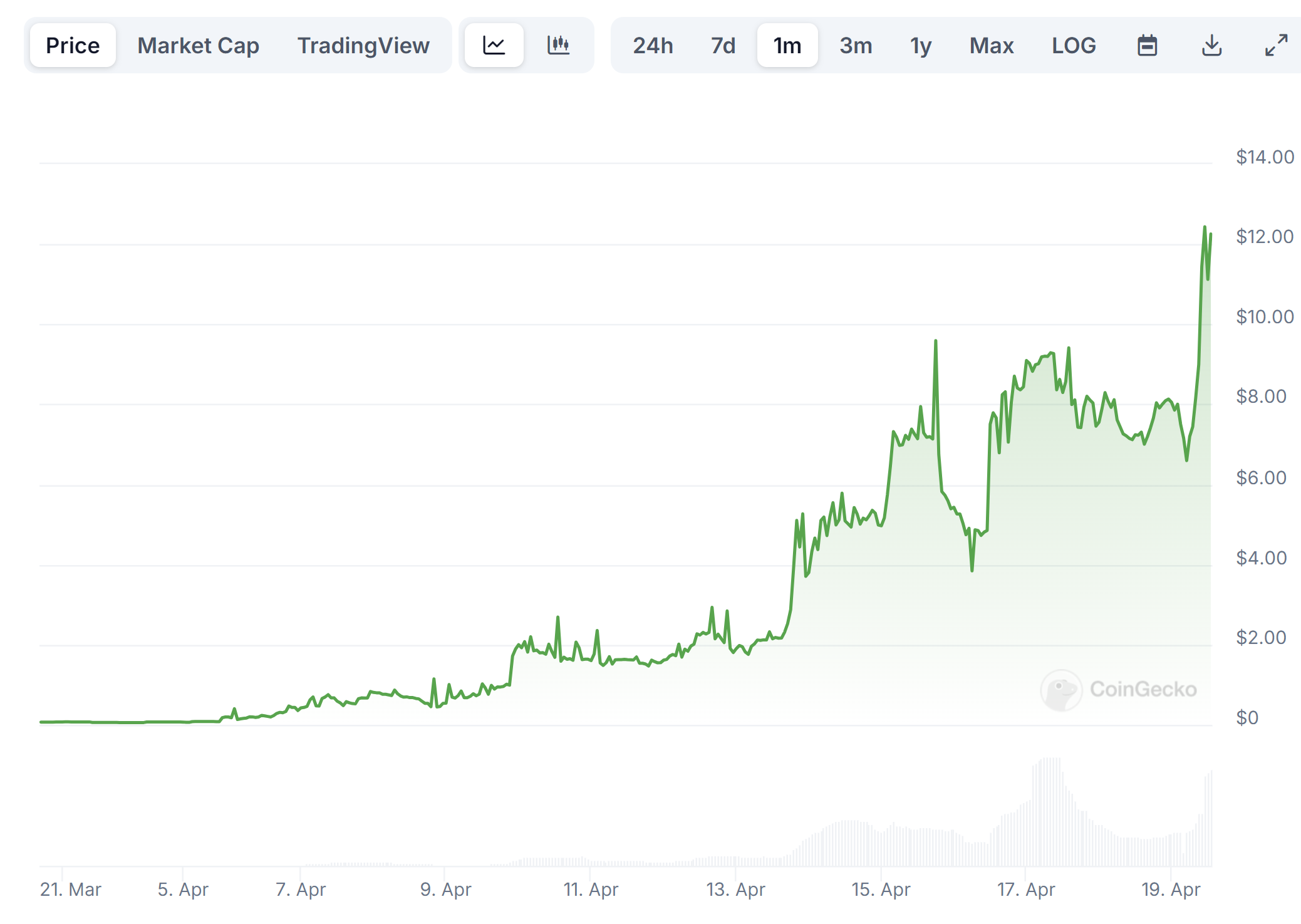Select the 1m time period
Screen dimensions: 1301x924
pyautogui.click(x=787, y=45)
